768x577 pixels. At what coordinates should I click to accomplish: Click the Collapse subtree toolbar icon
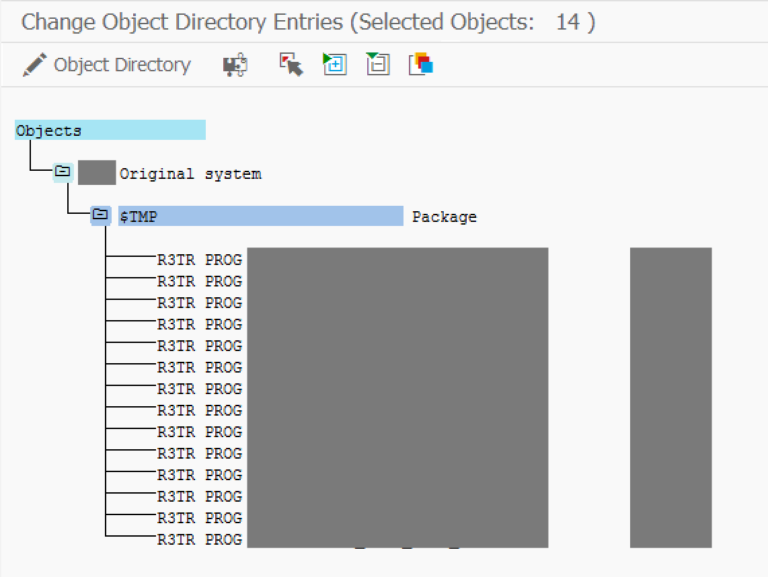378,64
